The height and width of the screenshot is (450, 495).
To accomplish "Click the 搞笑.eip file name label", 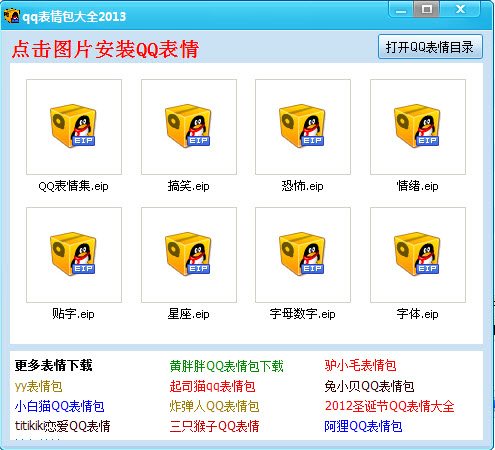I will click(x=189, y=186).
